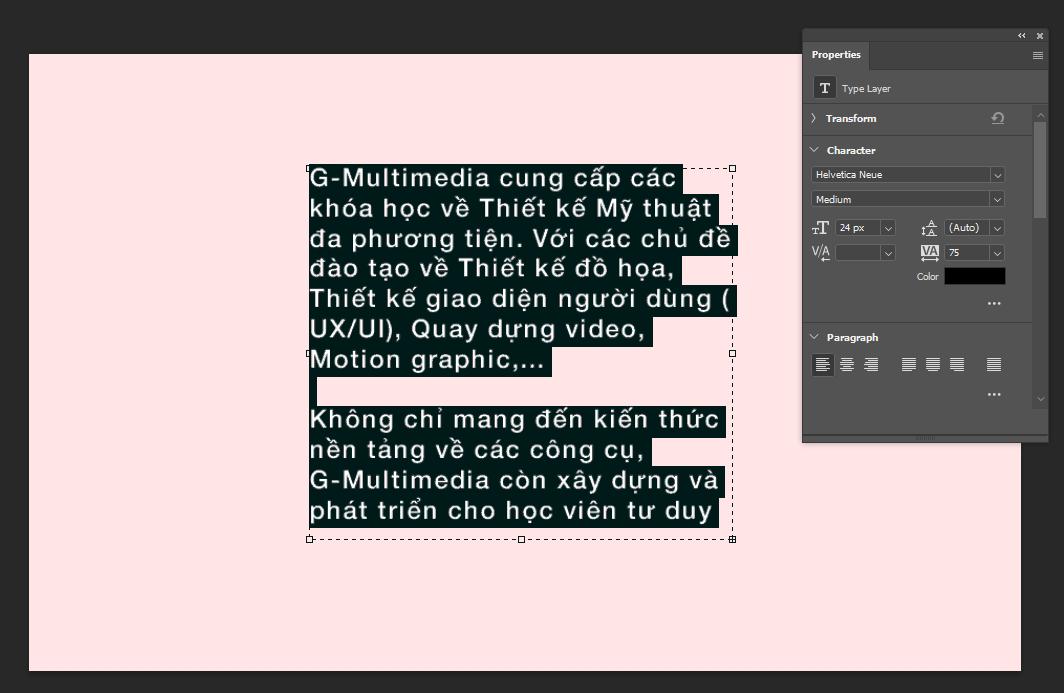
Task: Open the Helvetica Neue font family dropdown
Action: [997, 174]
